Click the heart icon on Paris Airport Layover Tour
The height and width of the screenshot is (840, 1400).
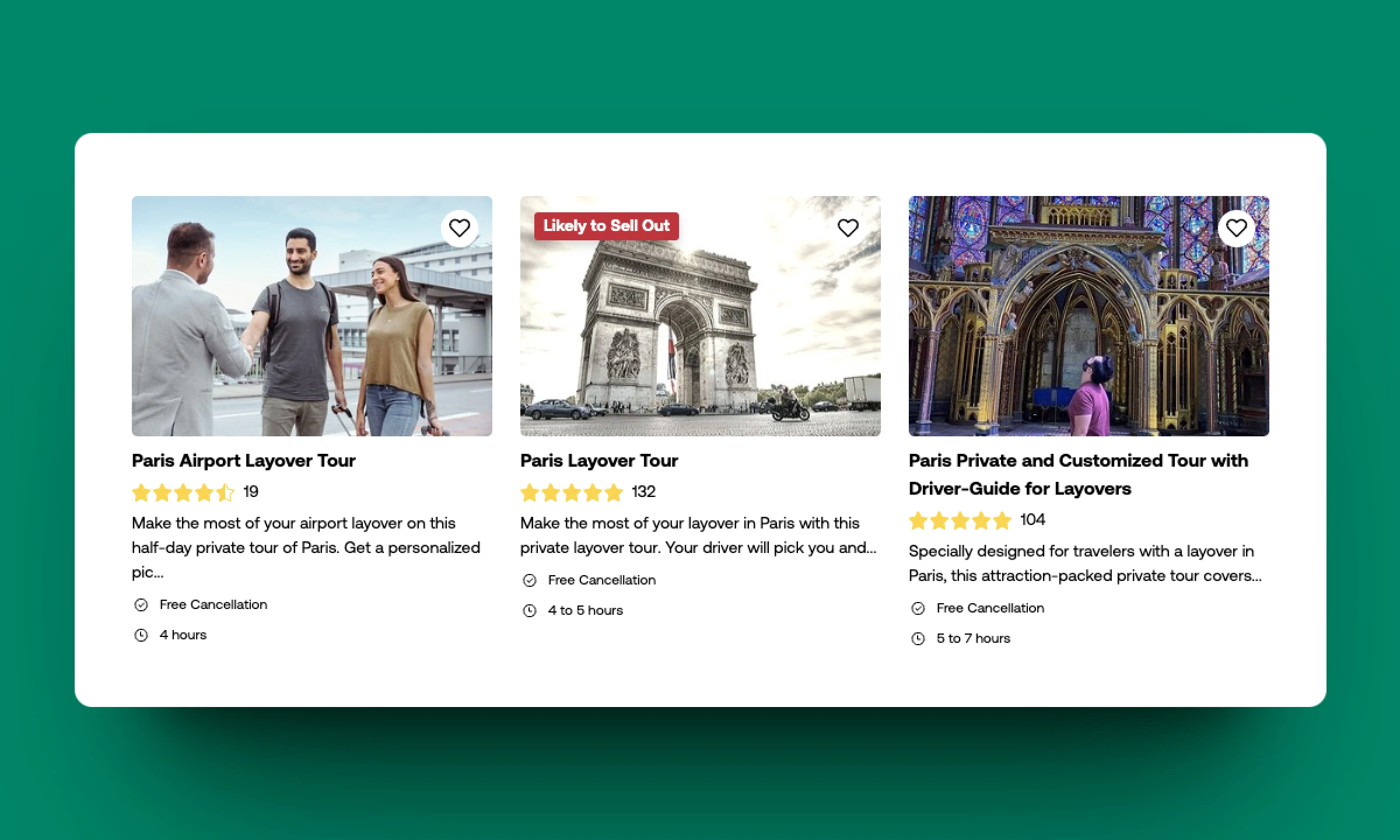tap(460, 228)
